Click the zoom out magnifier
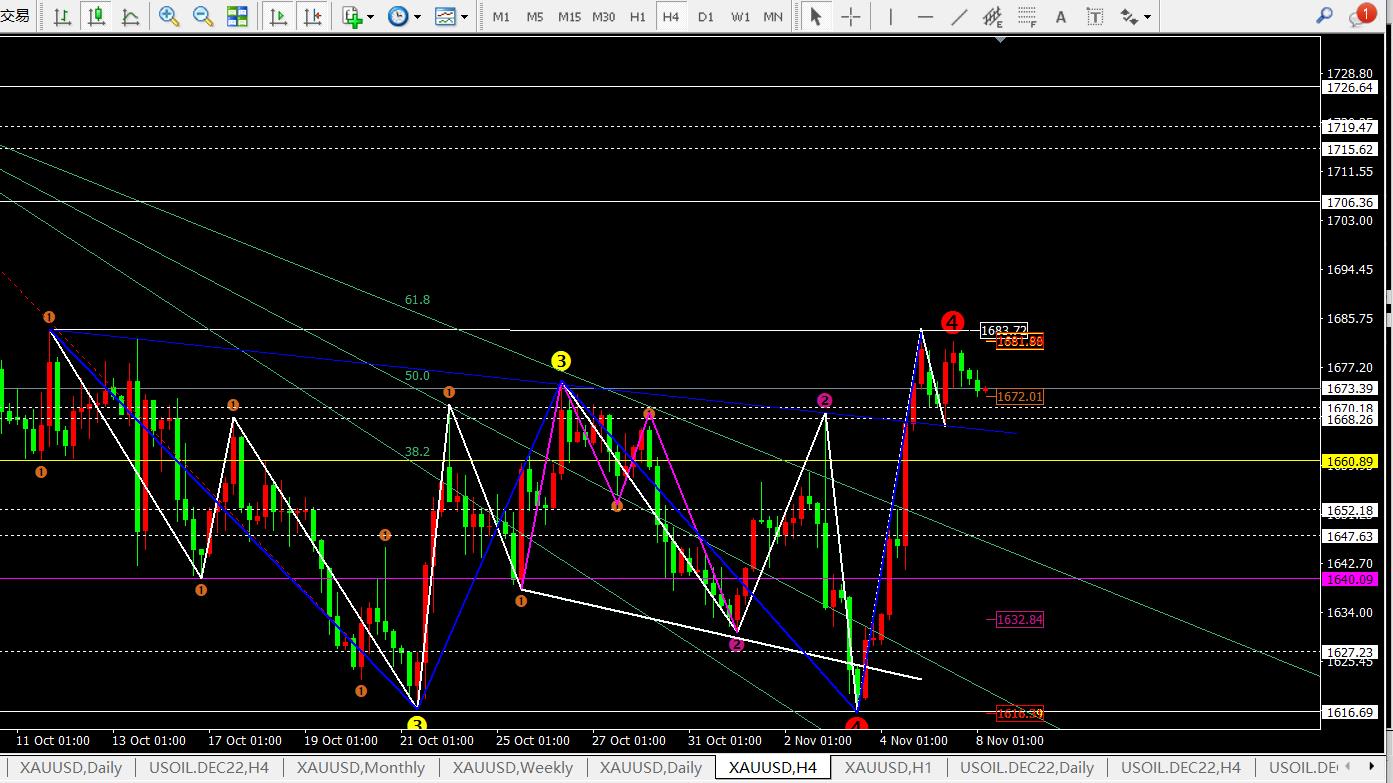Image resolution: width=1393 pixels, height=783 pixels. (203, 17)
